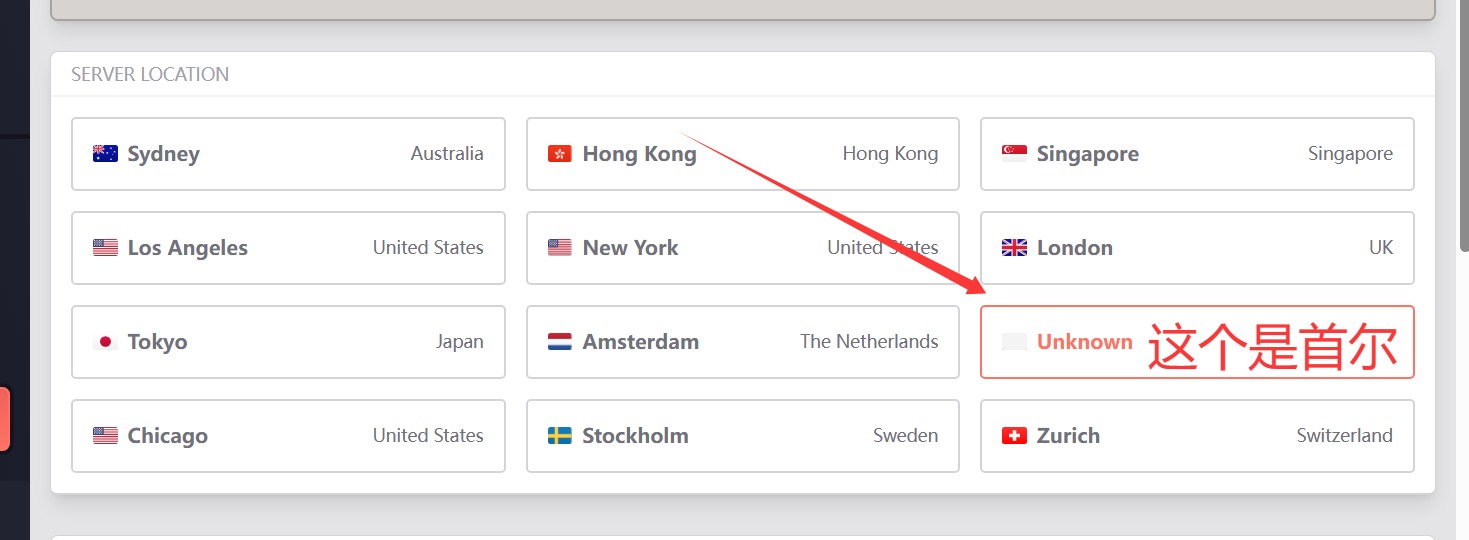Screen dimensions: 1469x540
Task: Choose Stockholm, Sweden server location
Action: point(742,436)
